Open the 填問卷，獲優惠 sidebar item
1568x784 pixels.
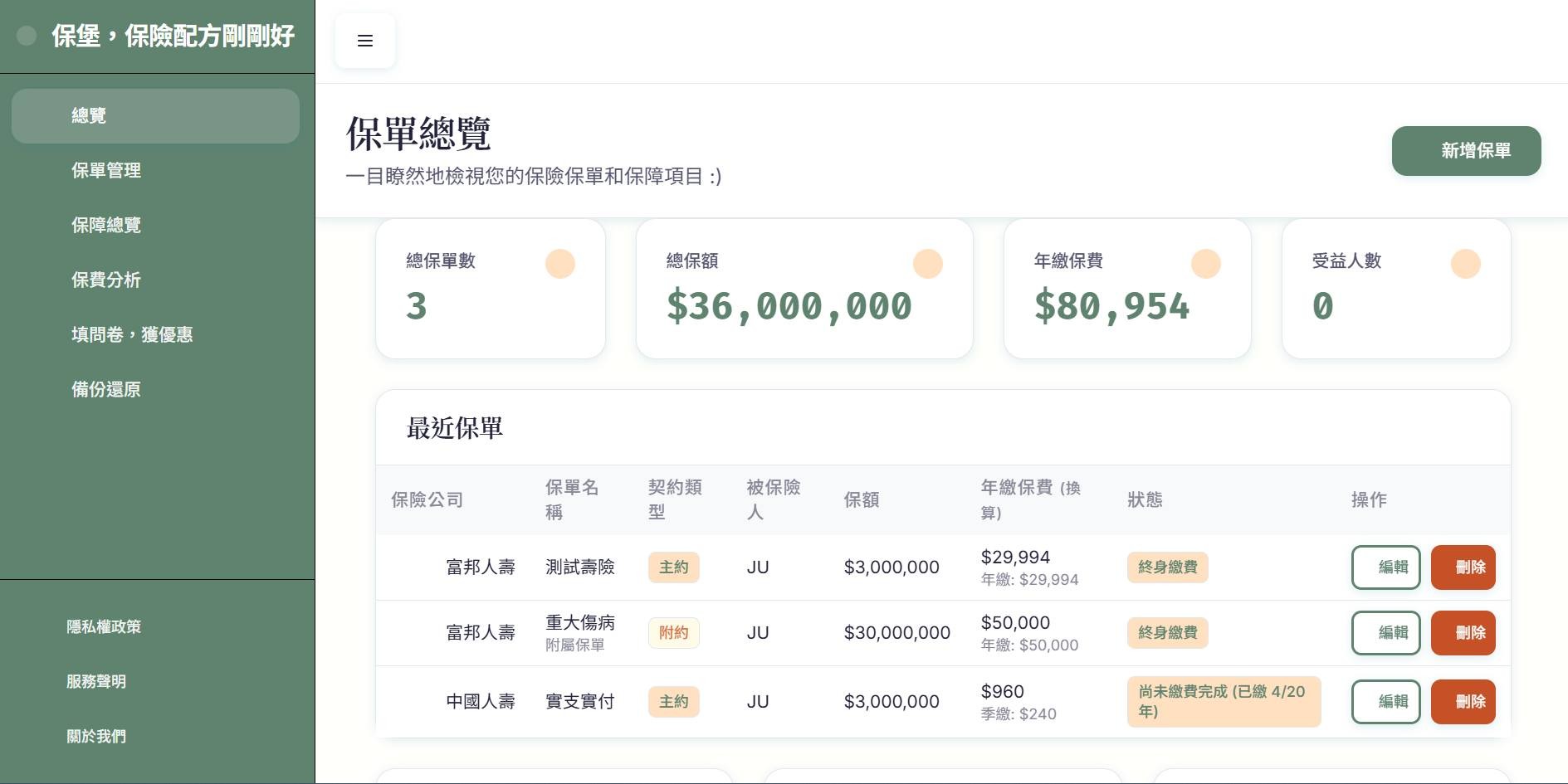[x=132, y=335]
